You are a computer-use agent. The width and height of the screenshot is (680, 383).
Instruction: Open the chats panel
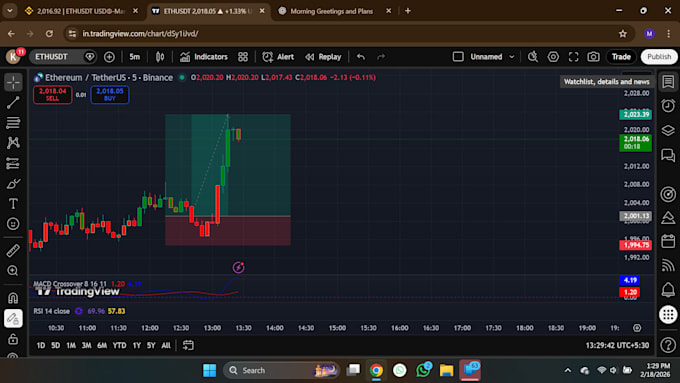(x=668, y=155)
